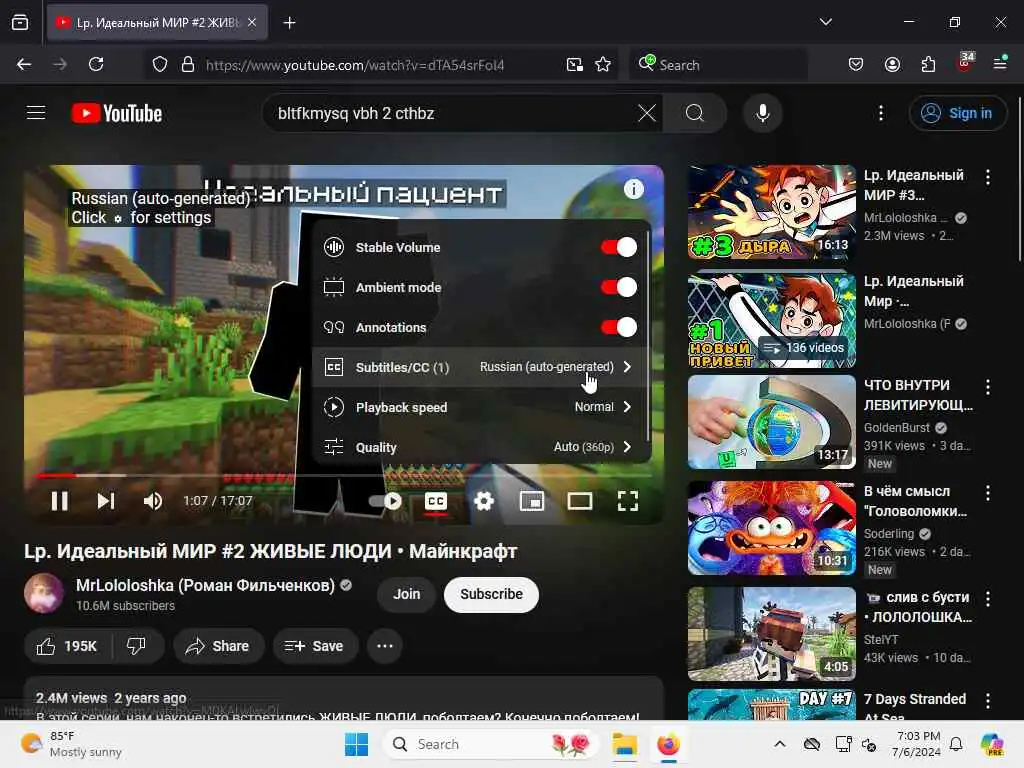Open options for ЧТО ВНУТРИ video
The width and height of the screenshot is (1024, 768).
click(987, 387)
